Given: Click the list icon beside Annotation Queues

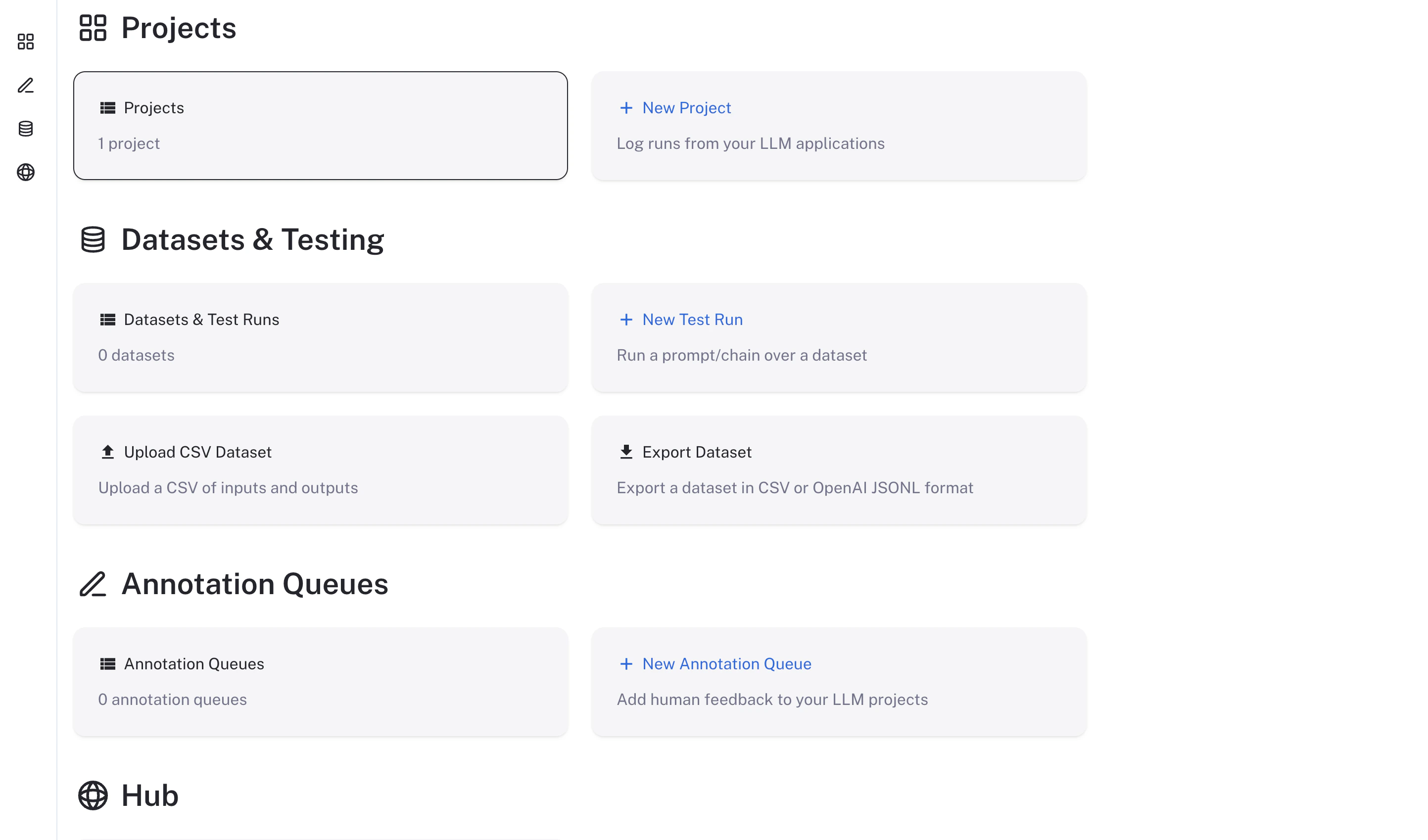Looking at the screenshot, I should [x=108, y=663].
